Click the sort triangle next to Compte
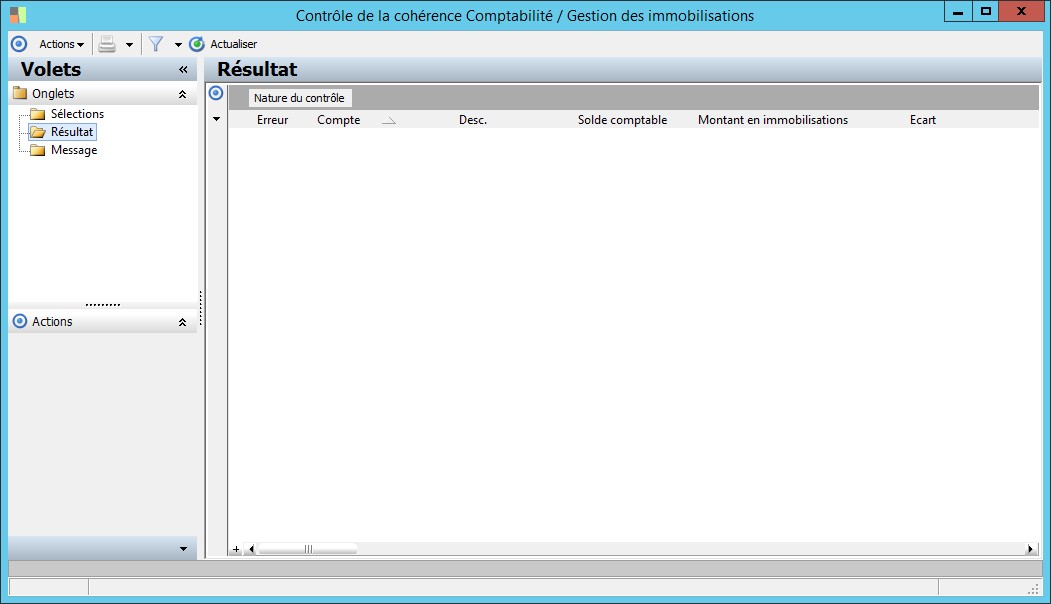The height and width of the screenshot is (604, 1051). 389,121
